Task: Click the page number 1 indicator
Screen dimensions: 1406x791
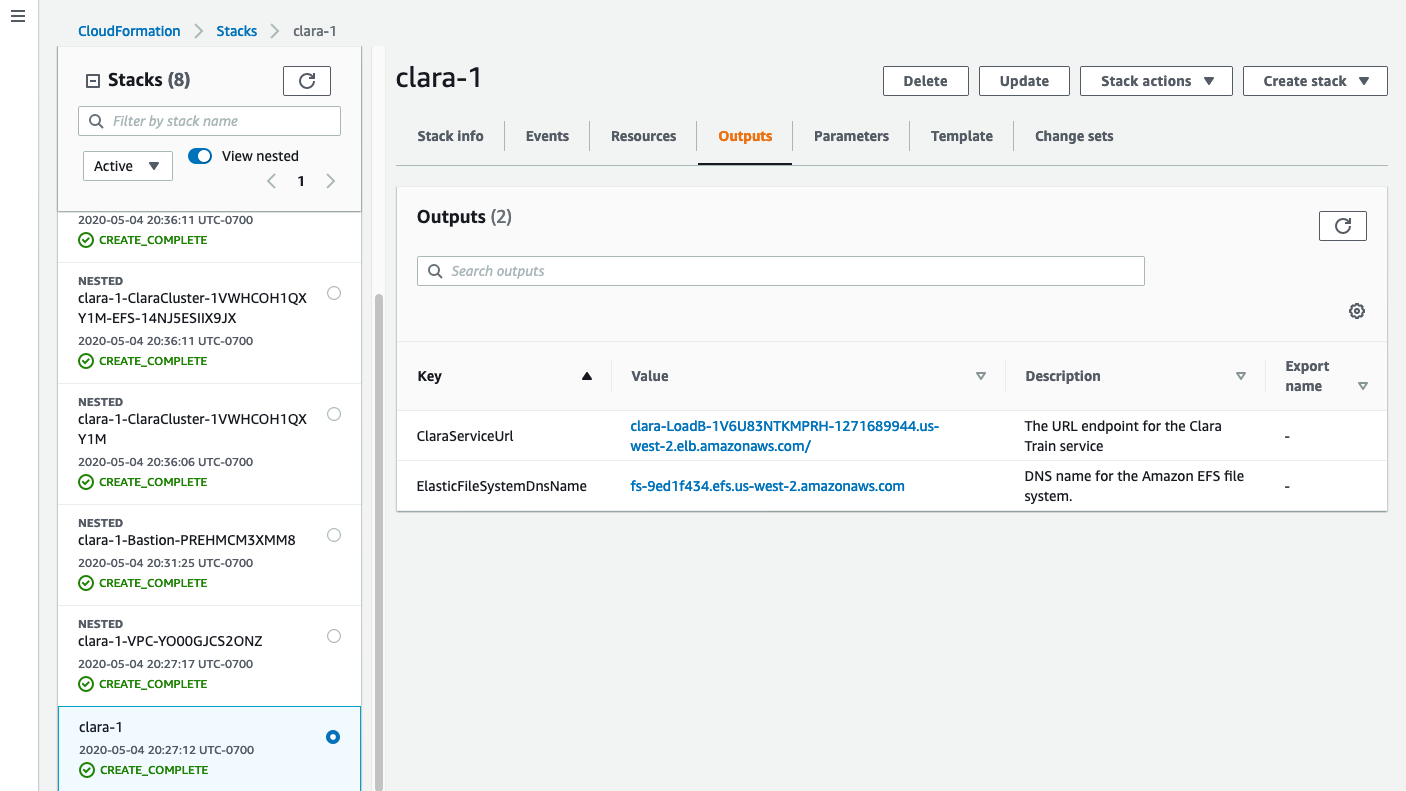Action: click(x=301, y=181)
